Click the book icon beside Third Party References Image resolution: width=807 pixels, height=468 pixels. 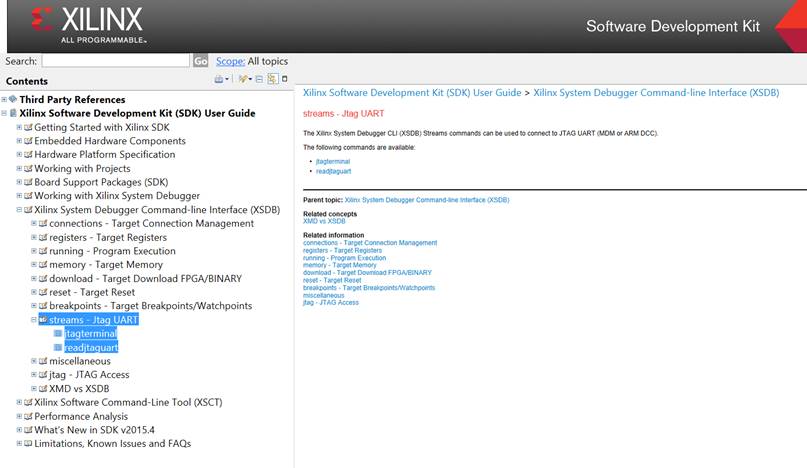(13, 100)
